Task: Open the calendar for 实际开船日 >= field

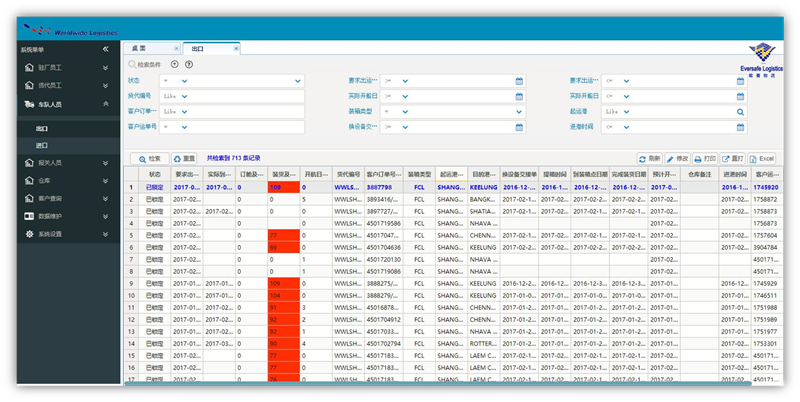Action: pyautogui.click(x=519, y=96)
